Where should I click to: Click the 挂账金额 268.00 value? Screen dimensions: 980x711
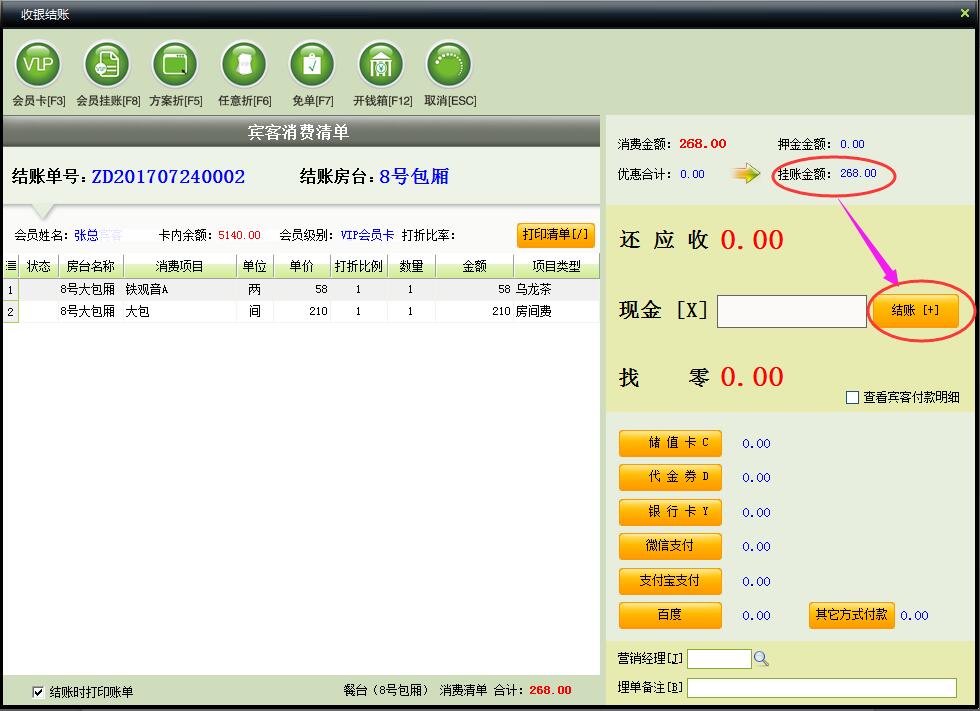pyautogui.click(x=858, y=173)
